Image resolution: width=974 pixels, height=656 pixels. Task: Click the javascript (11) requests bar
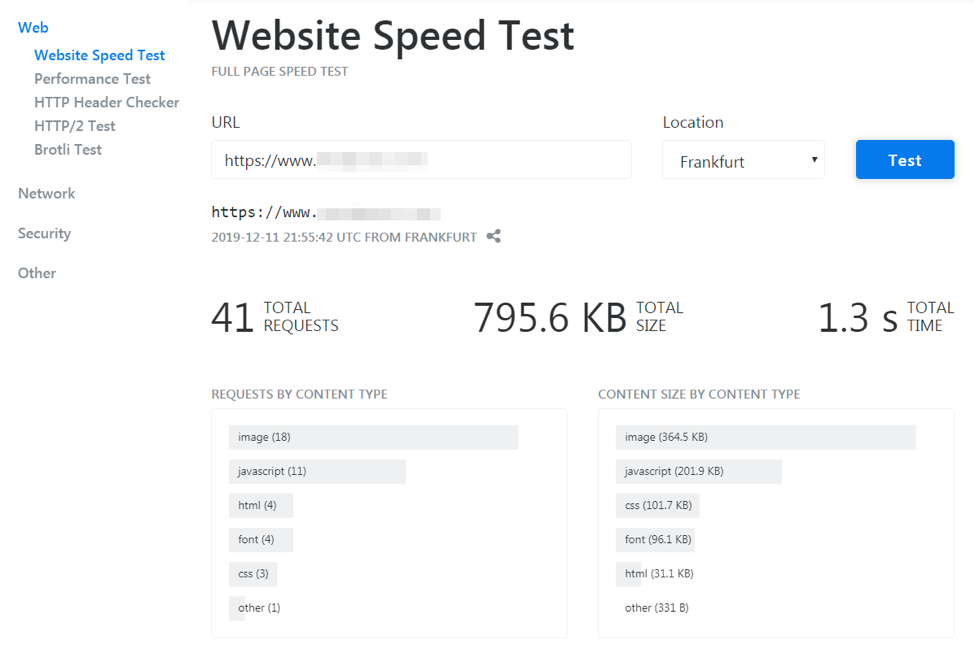pyautogui.click(x=317, y=471)
